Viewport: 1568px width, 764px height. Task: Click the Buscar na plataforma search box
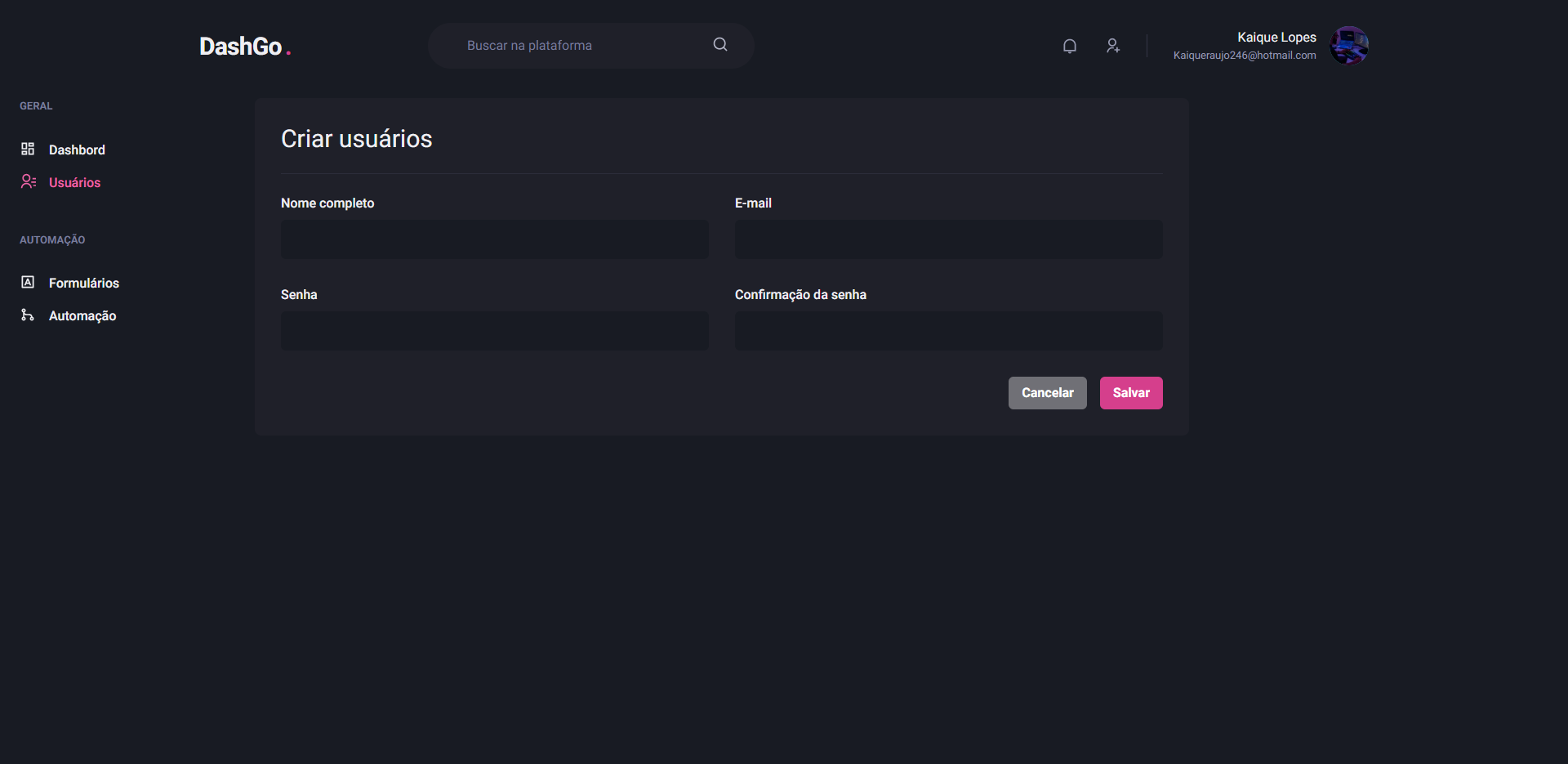(x=572, y=45)
